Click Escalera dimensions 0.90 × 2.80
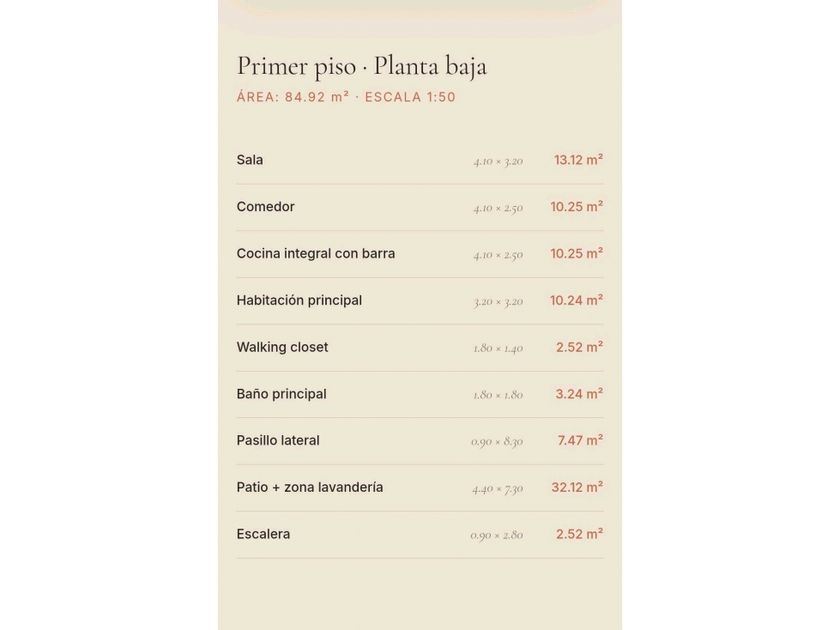Image resolution: width=840 pixels, height=630 pixels. pyautogui.click(x=497, y=535)
